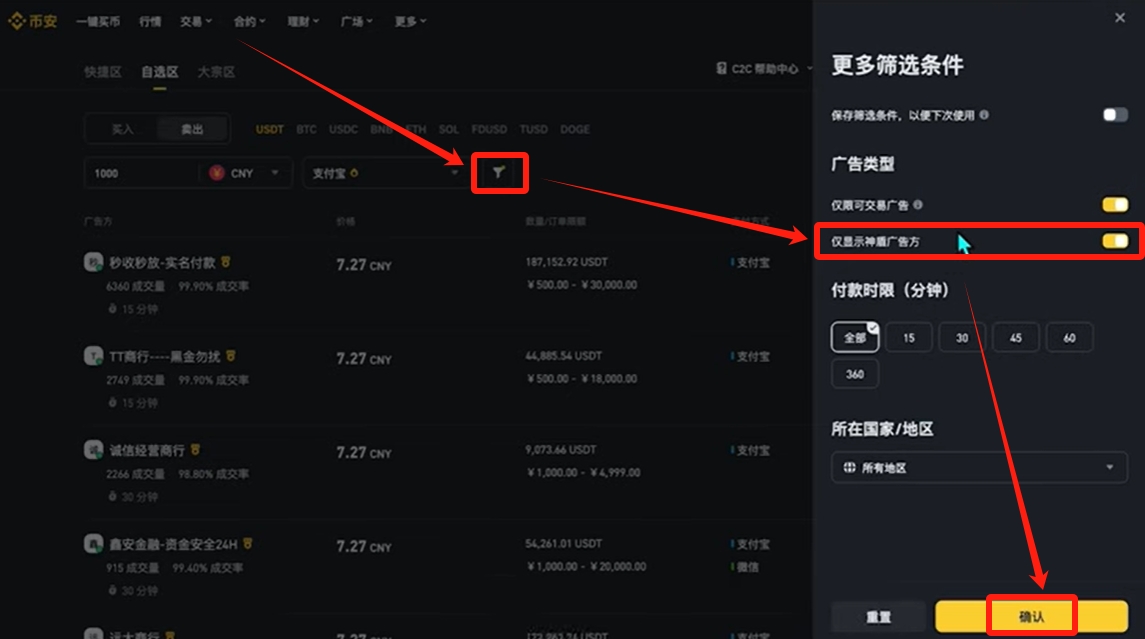Turn off 仅显示神盾广告方 toggle
This screenshot has height=639, width=1145.
[x=1115, y=241]
